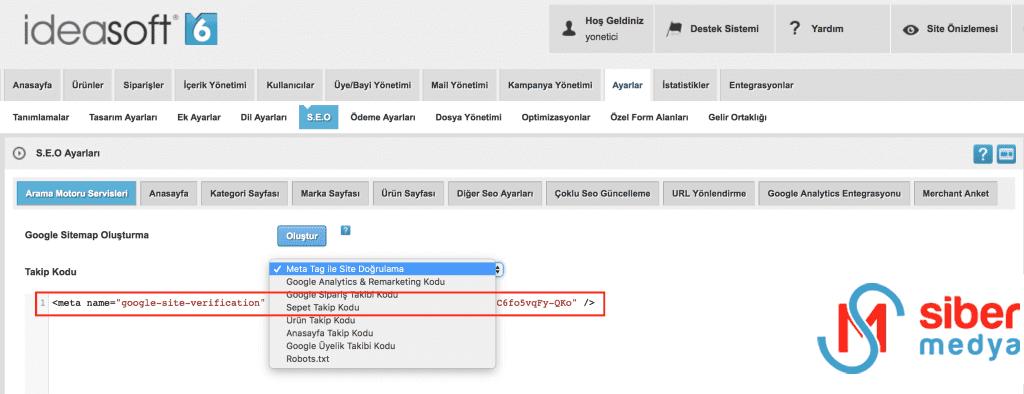Click the ideasoft logo

pyautogui.click(x=121, y=29)
